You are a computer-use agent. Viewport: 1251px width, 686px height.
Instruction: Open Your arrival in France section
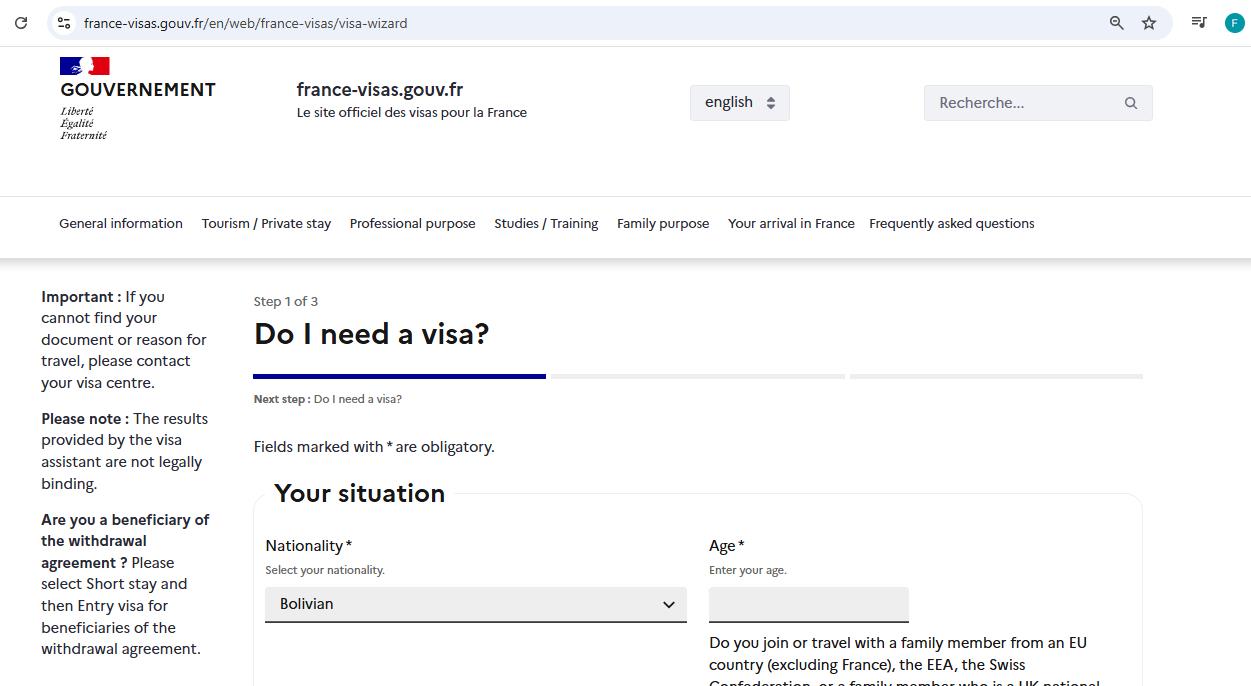point(791,223)
